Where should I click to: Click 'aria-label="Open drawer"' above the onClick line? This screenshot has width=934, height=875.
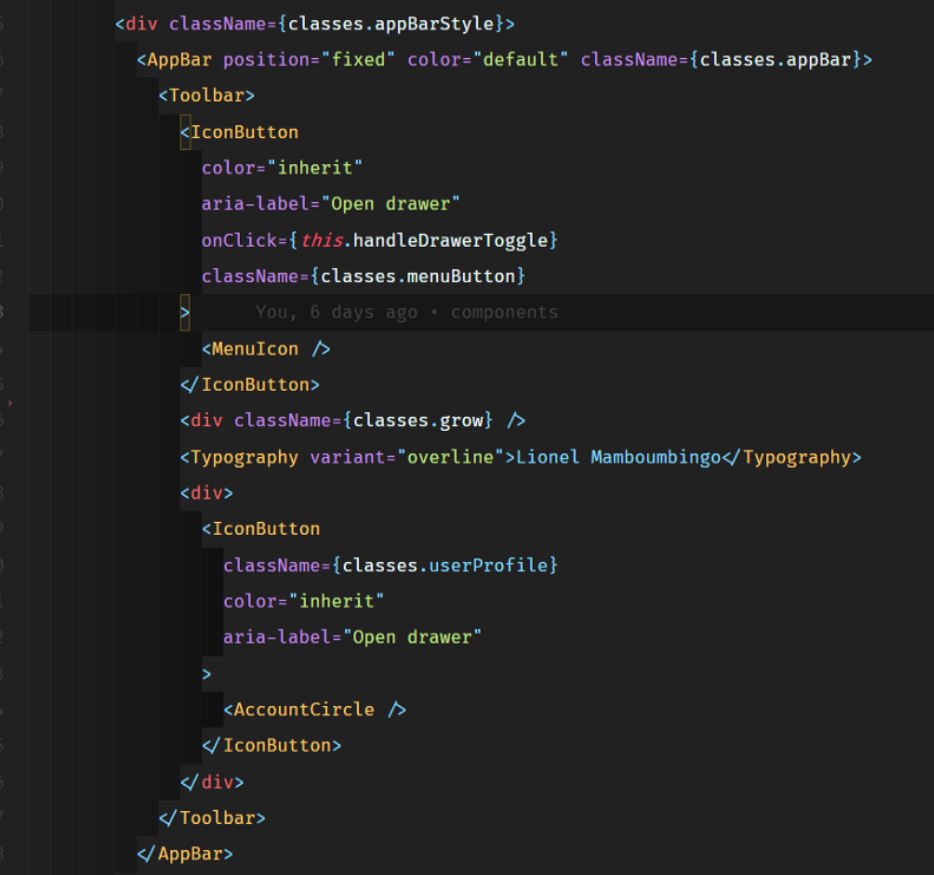[x=331, y=204]
